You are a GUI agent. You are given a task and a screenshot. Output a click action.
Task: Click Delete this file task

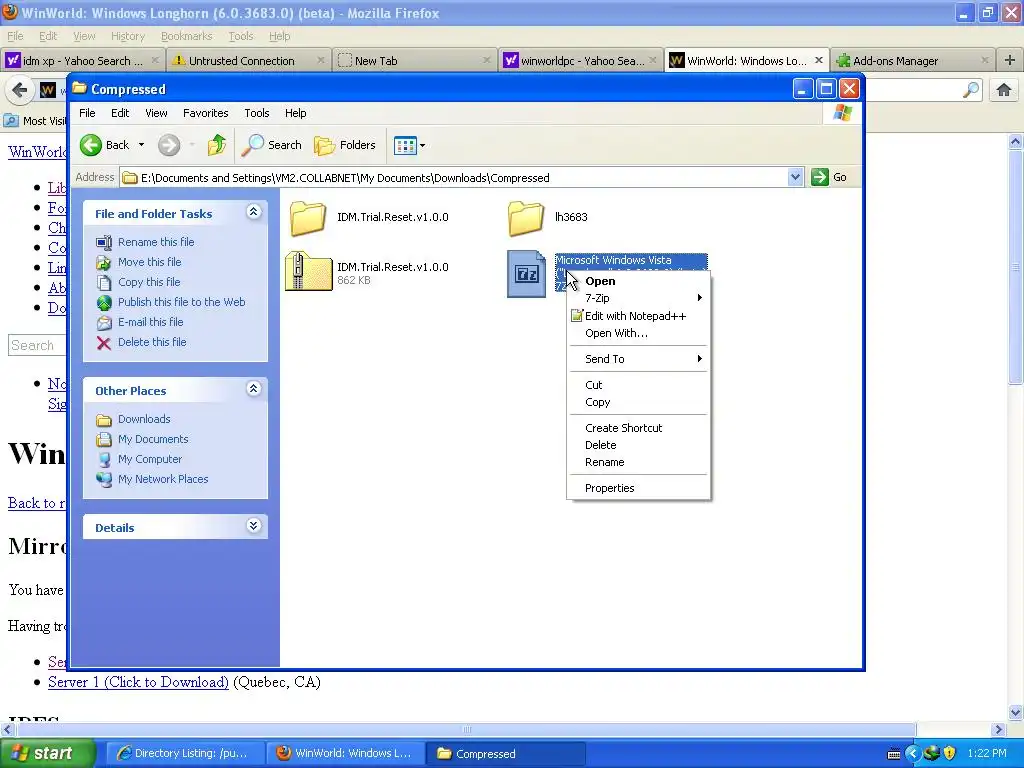(152, 342)
